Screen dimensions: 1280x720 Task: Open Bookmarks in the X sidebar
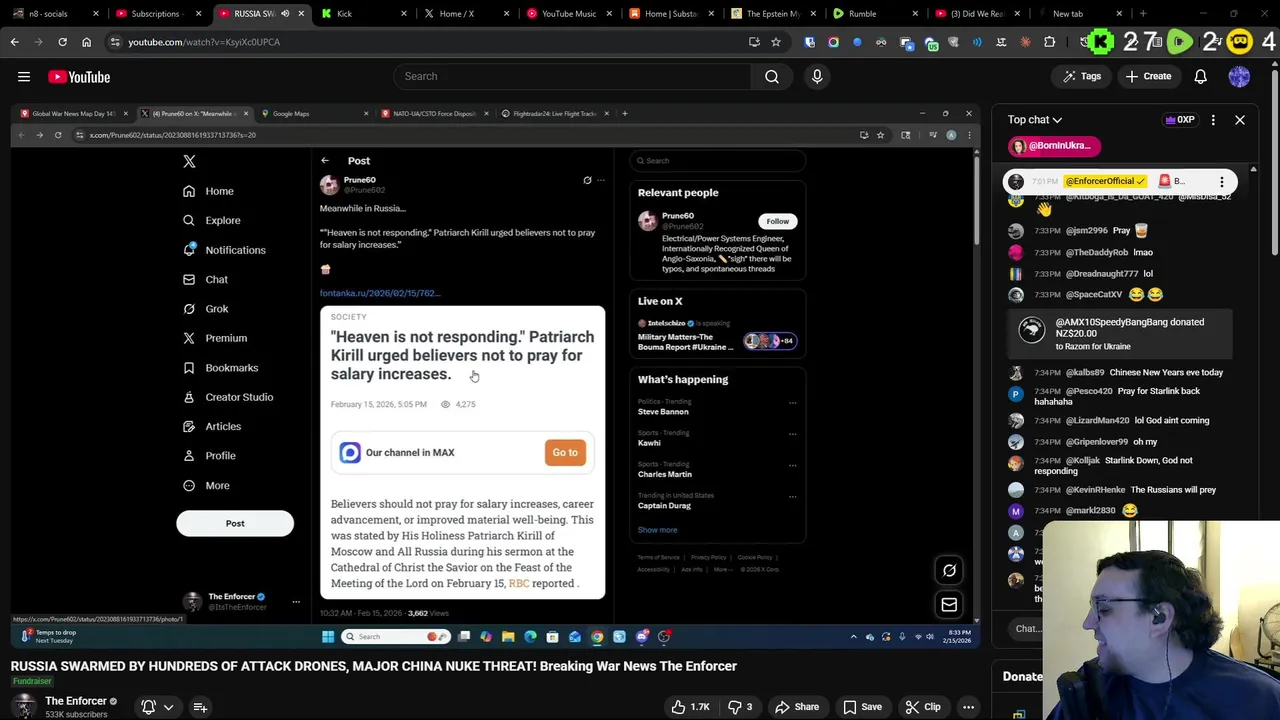pos(220,368)
